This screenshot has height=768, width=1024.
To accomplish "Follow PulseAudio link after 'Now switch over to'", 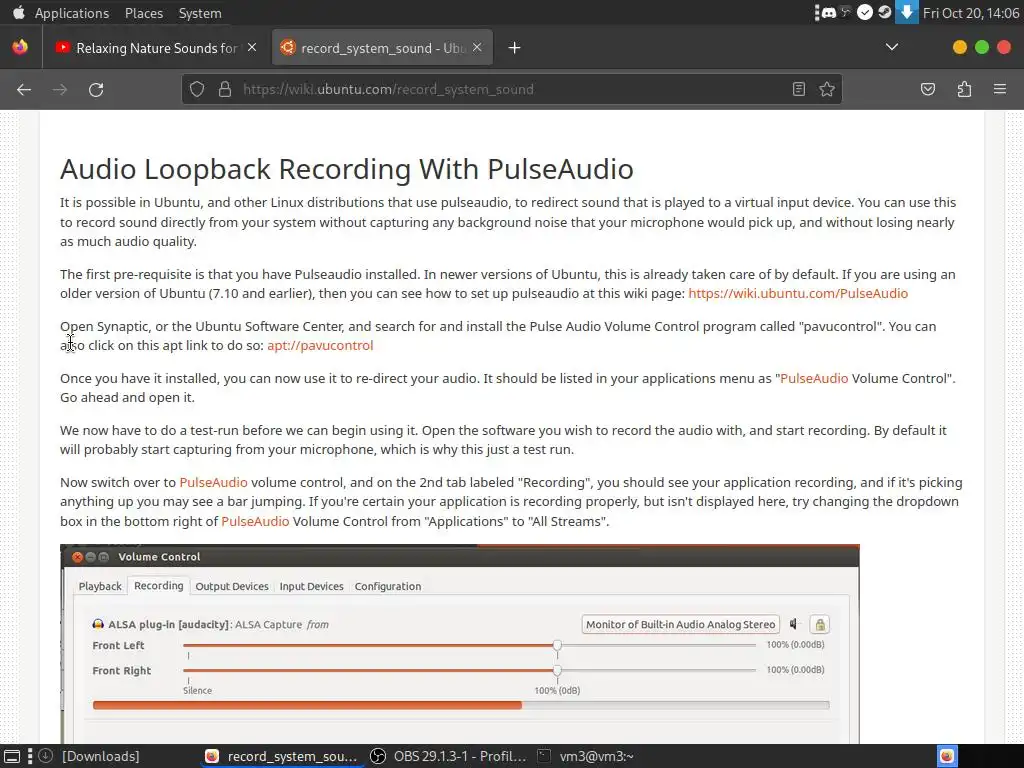I will [214, 483].
